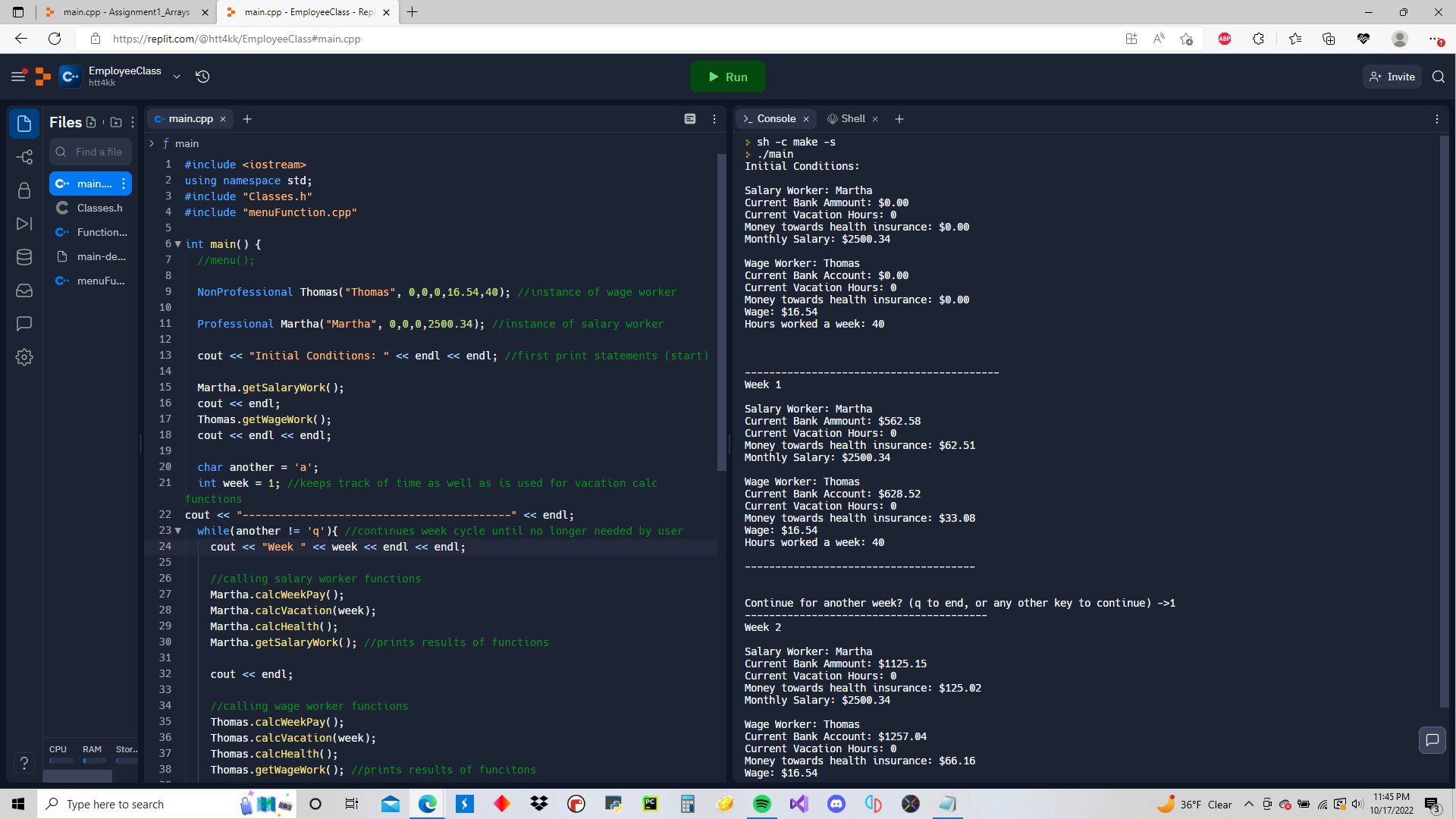This screenshot has height=819, width=1456.
Task: Collapse the while loop fold arrow at line 23
Action: (178, 531)
